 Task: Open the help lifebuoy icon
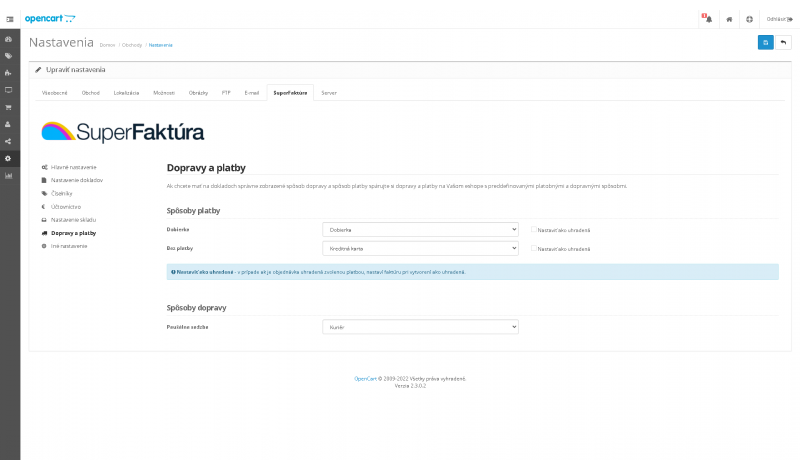click(x=749, y=18)
